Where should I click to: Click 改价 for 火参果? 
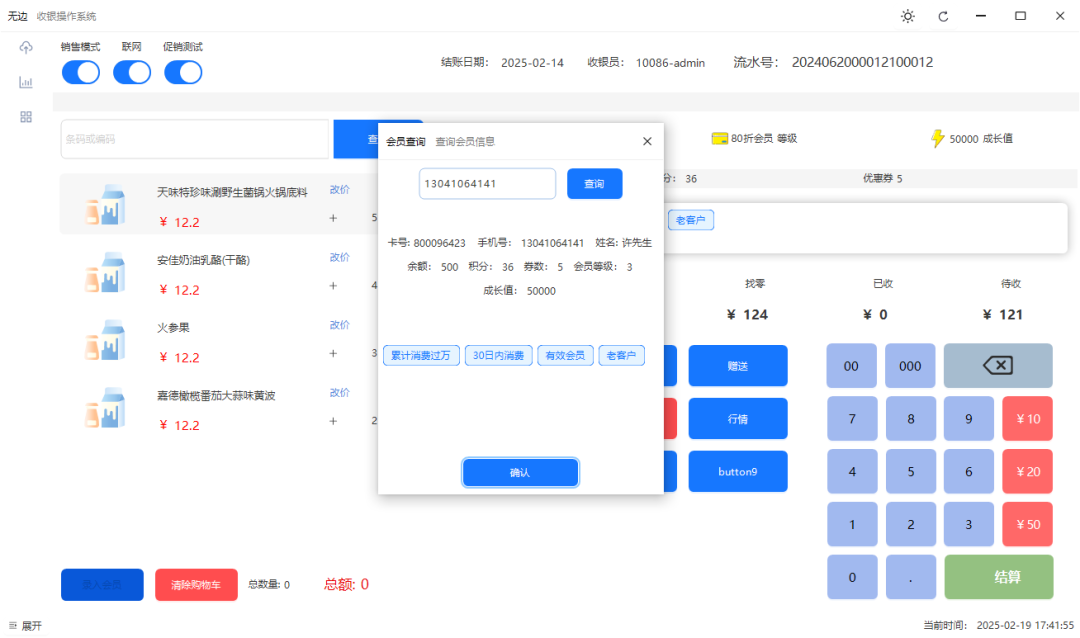[340, 325]
